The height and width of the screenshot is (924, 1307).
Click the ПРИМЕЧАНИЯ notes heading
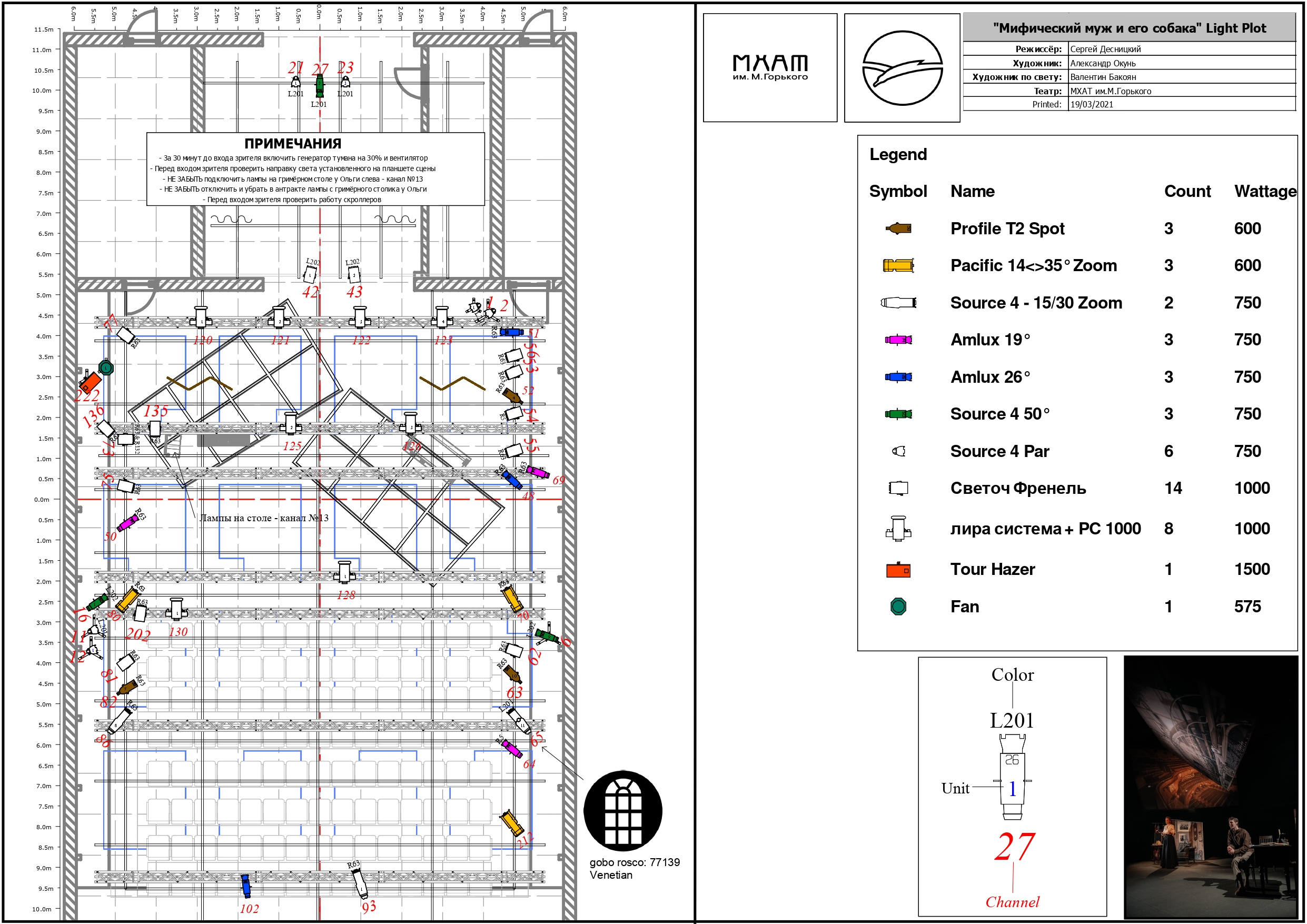point(293,143)
